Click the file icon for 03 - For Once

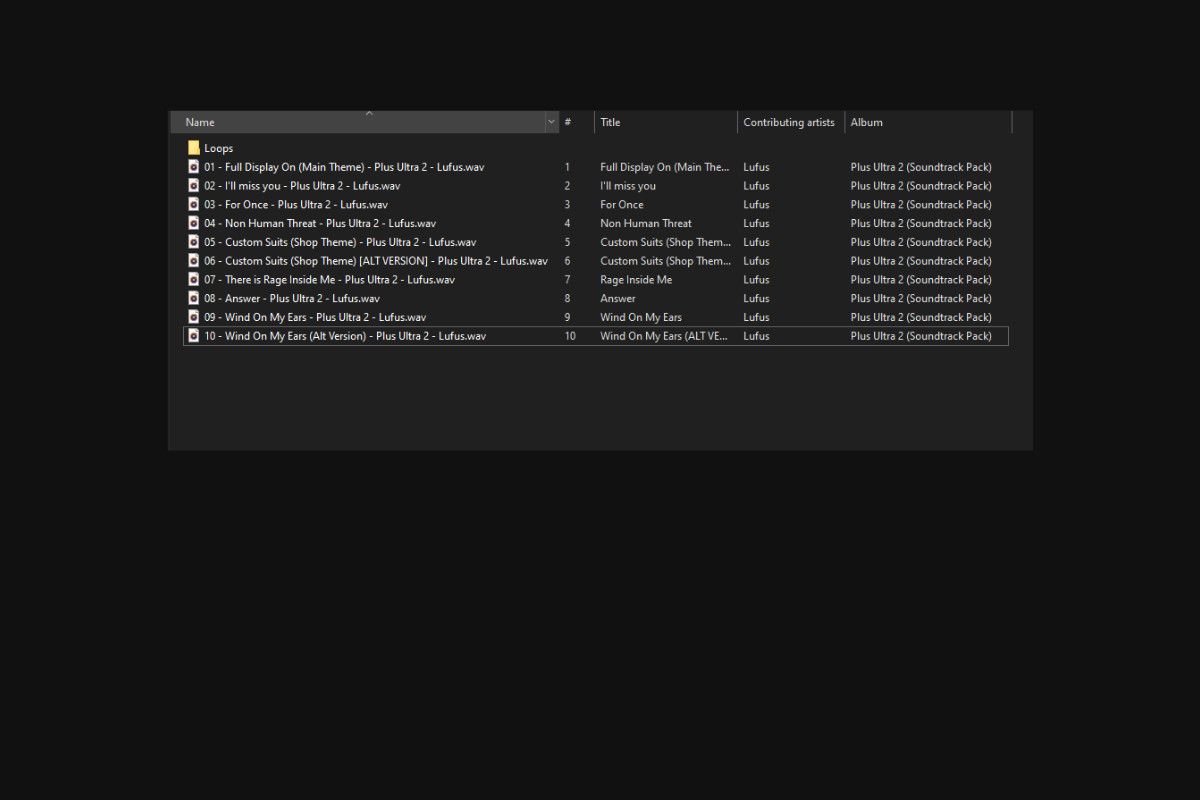[194, 205]
